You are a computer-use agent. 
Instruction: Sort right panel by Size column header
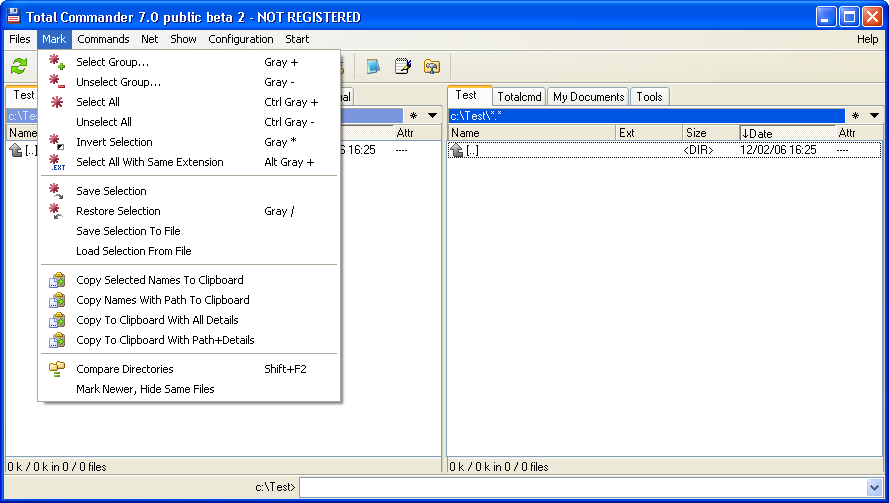click(711, 133)
